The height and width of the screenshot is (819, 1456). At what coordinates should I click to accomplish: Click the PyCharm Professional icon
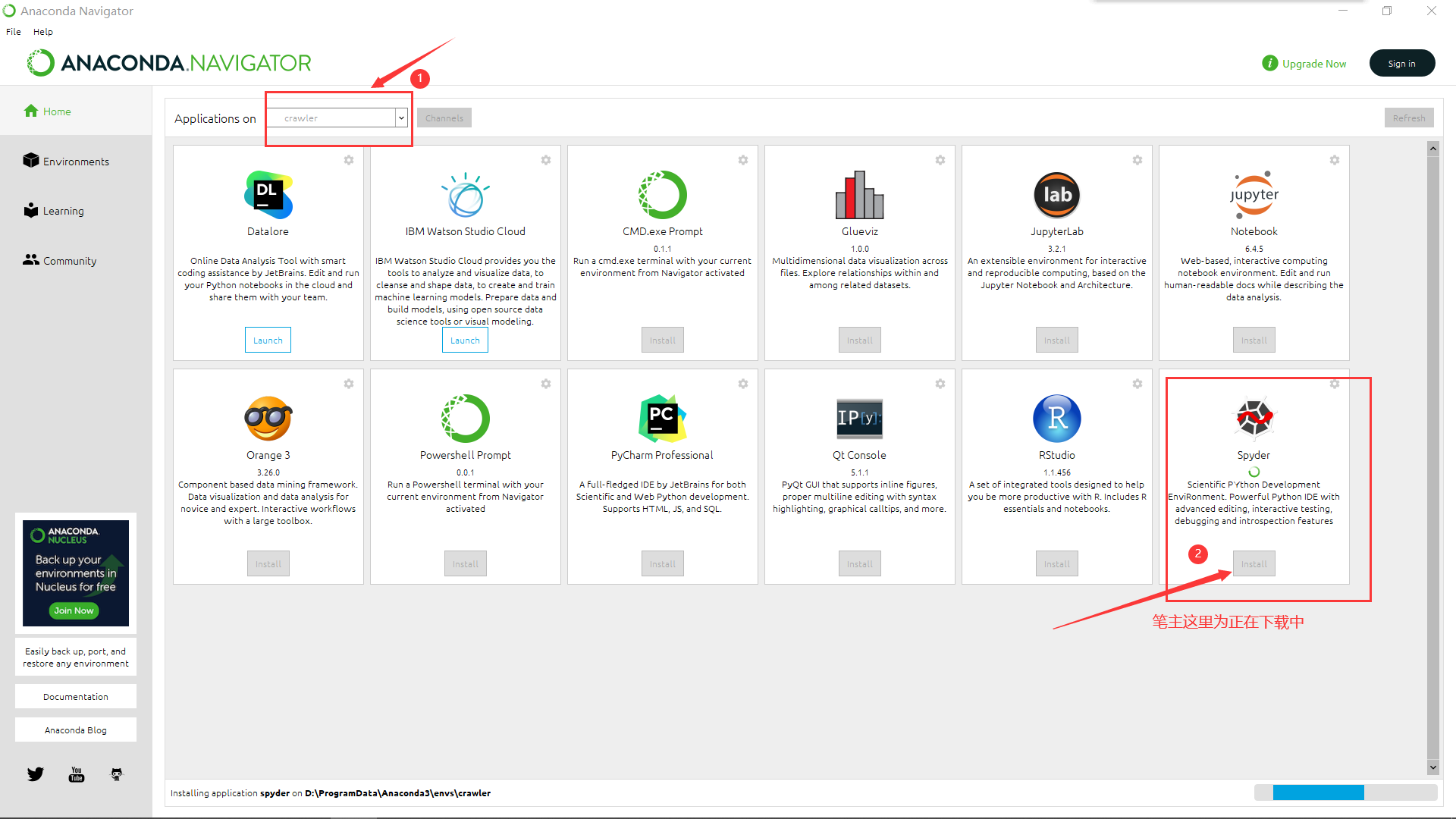(662, 418)
